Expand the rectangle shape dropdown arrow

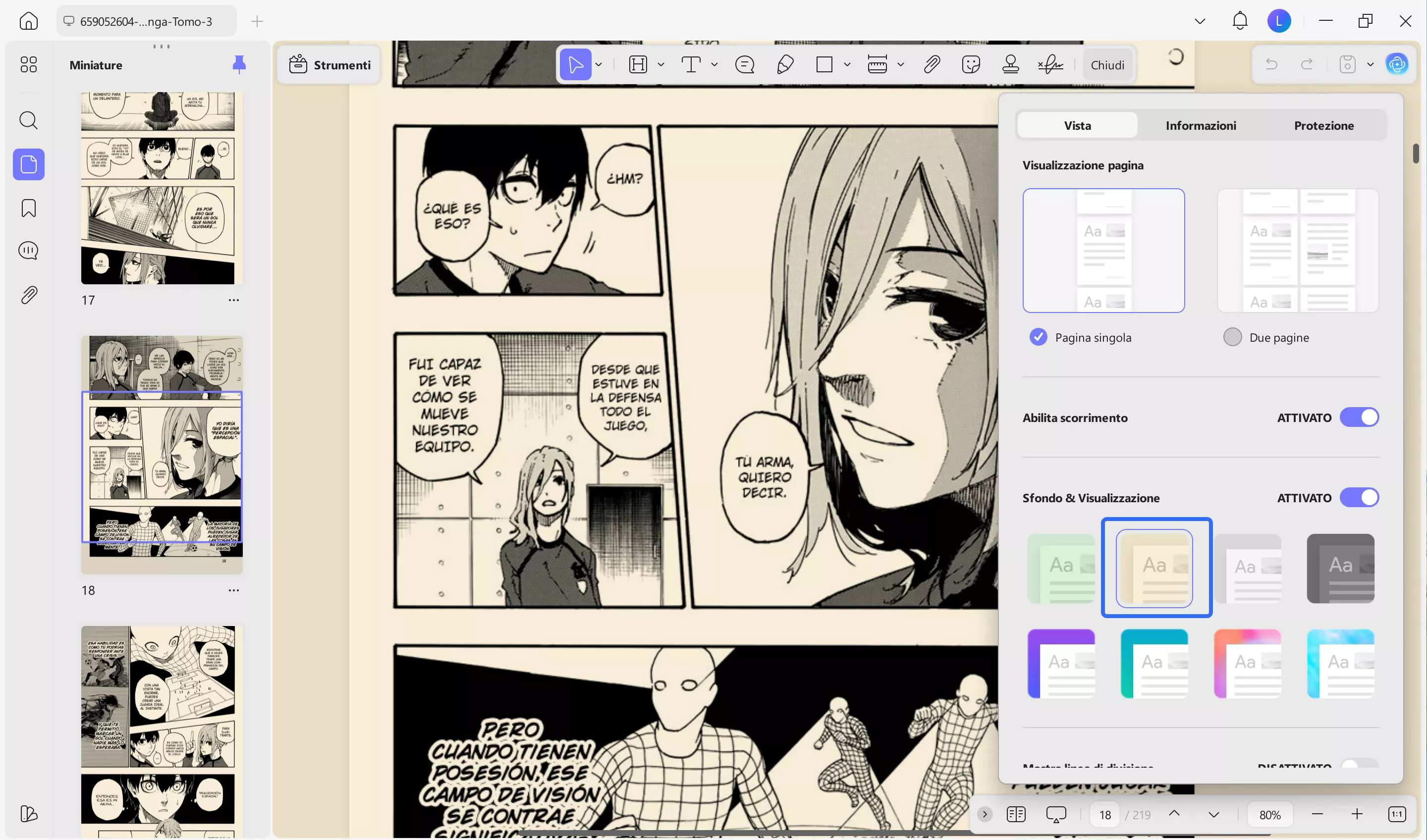point(847,64)
